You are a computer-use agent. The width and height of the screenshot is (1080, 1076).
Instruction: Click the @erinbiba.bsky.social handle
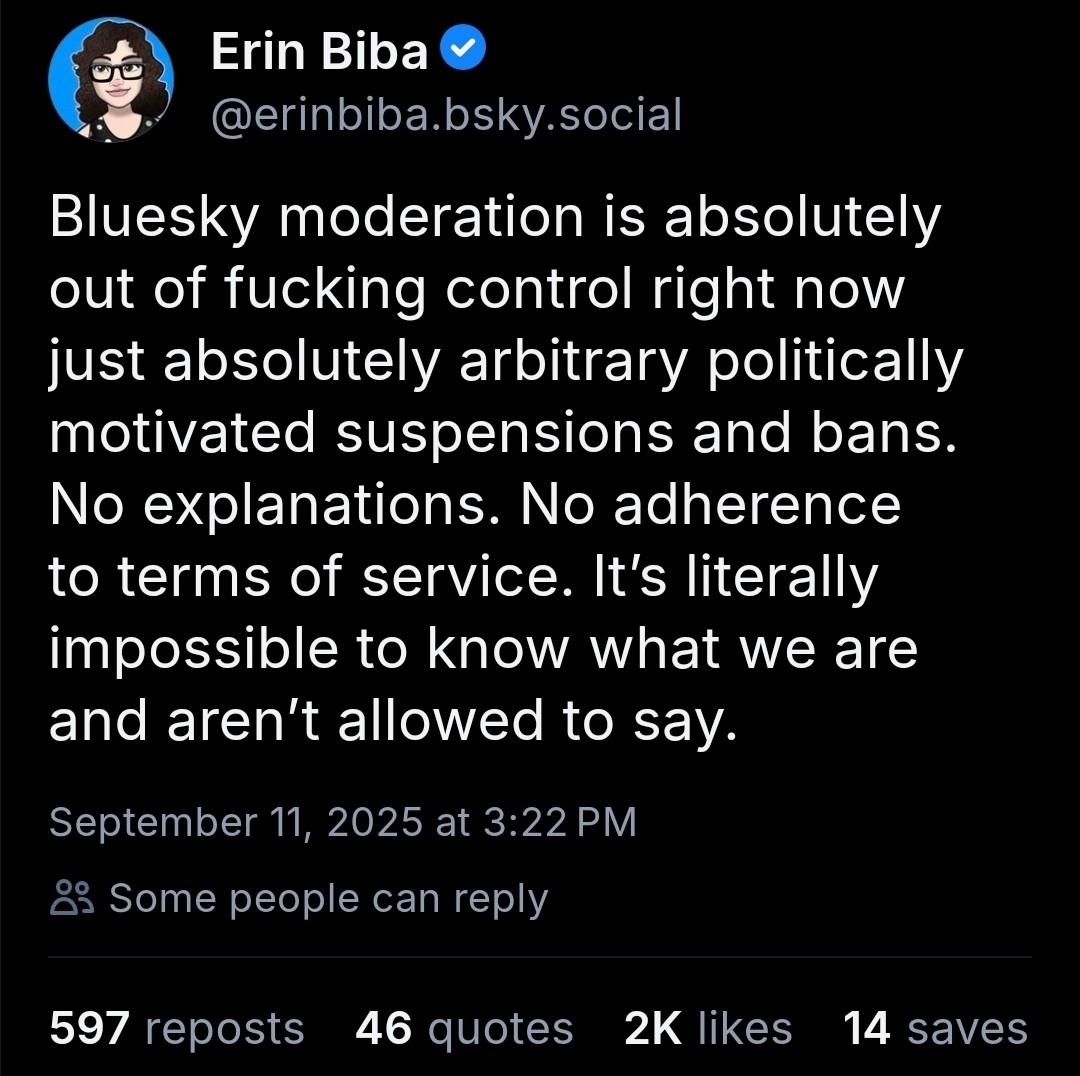[446, 115]
